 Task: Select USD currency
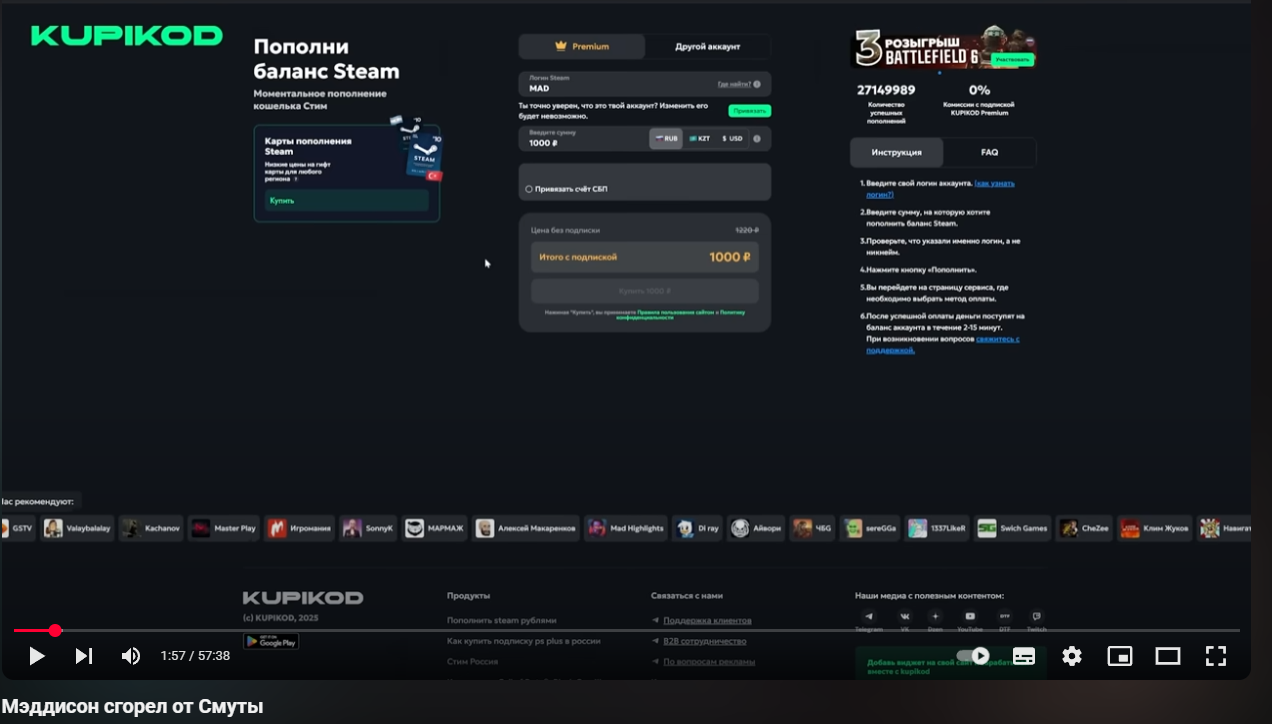tap(732, 139)
